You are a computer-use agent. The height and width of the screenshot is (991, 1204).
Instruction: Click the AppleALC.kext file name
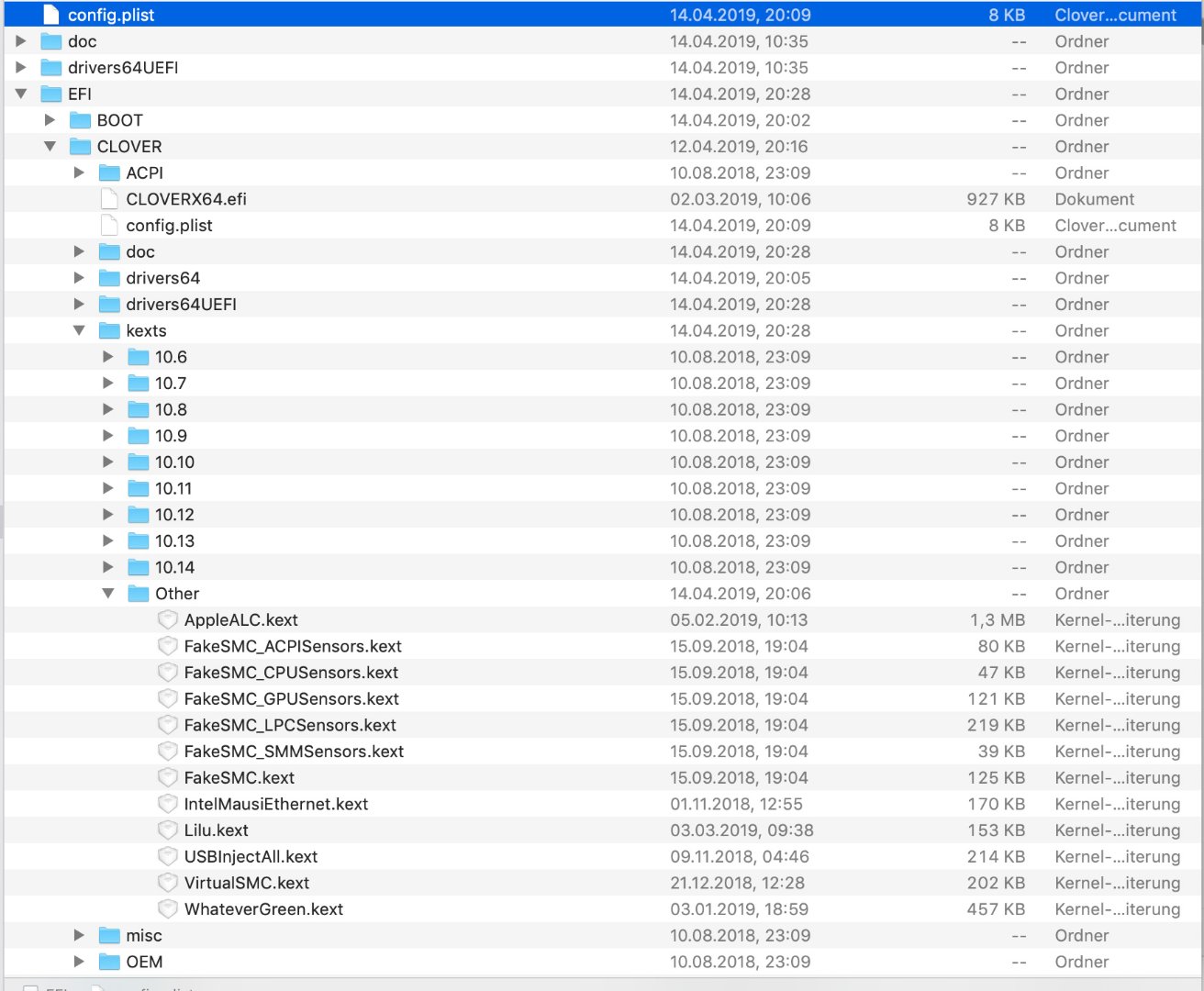point(241,620)
